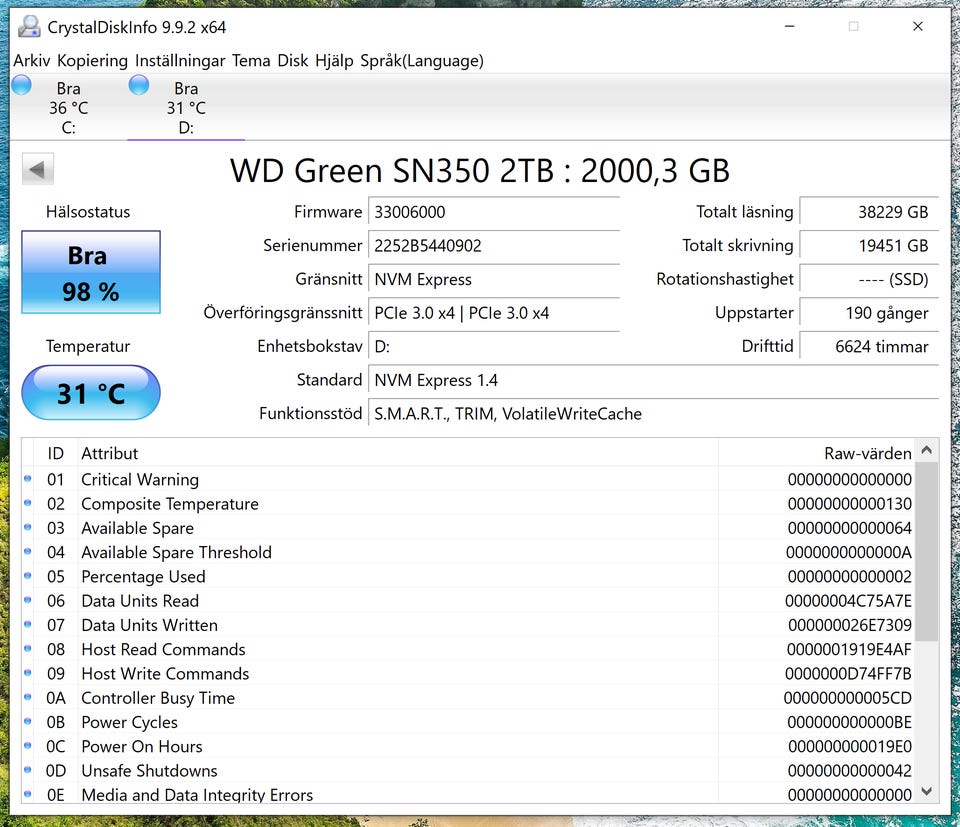Open the Inställningar menu
The image size is (960, 827).
(x=180, y=61)
